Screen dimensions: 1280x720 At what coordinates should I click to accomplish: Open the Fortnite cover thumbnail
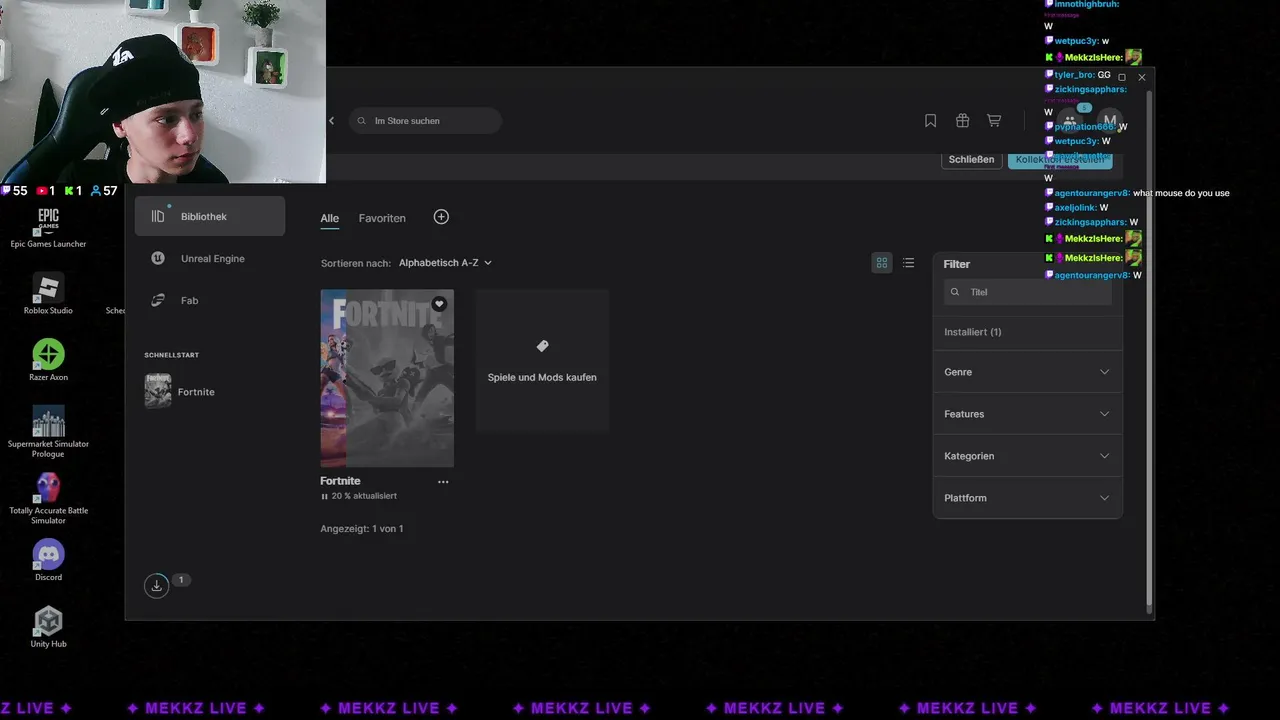point(387,378)
